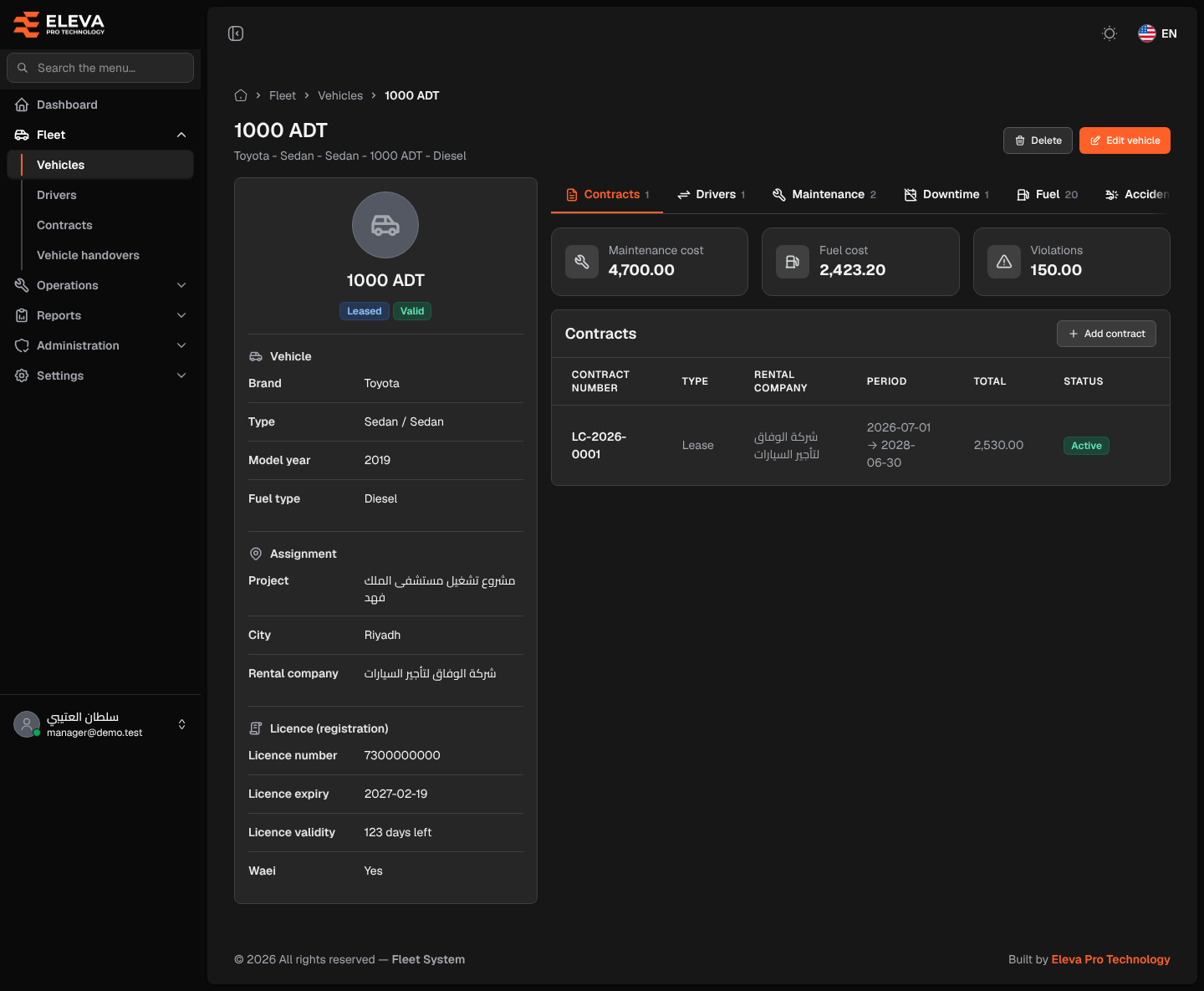
Task: Open Dashboard from the sidebar
Action: (x=100, y=105)
